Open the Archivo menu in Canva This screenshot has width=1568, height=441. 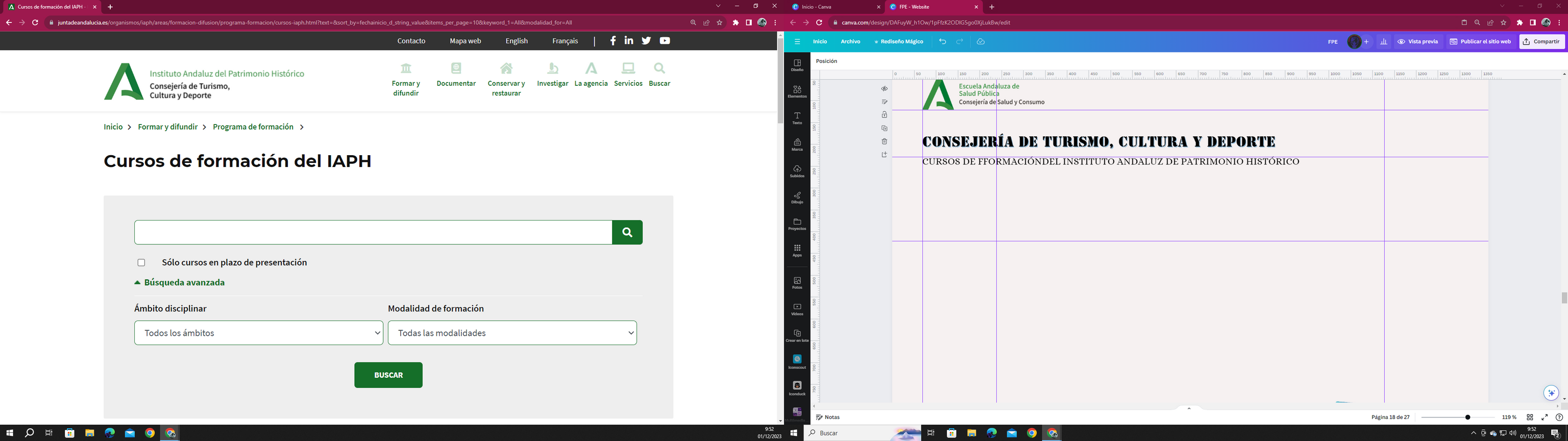point(850,41)
